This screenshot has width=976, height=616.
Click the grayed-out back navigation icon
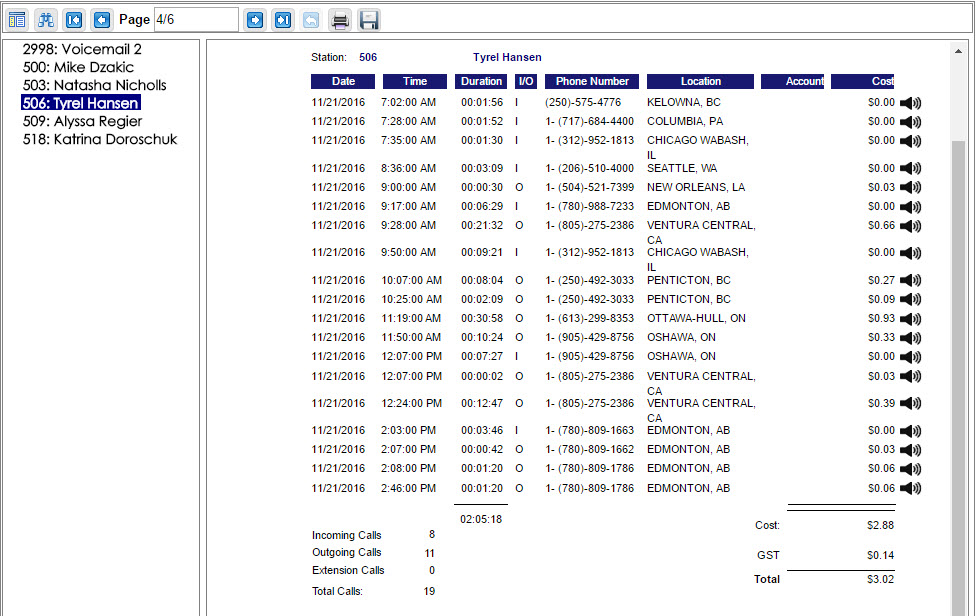click(x=311, y=20)
